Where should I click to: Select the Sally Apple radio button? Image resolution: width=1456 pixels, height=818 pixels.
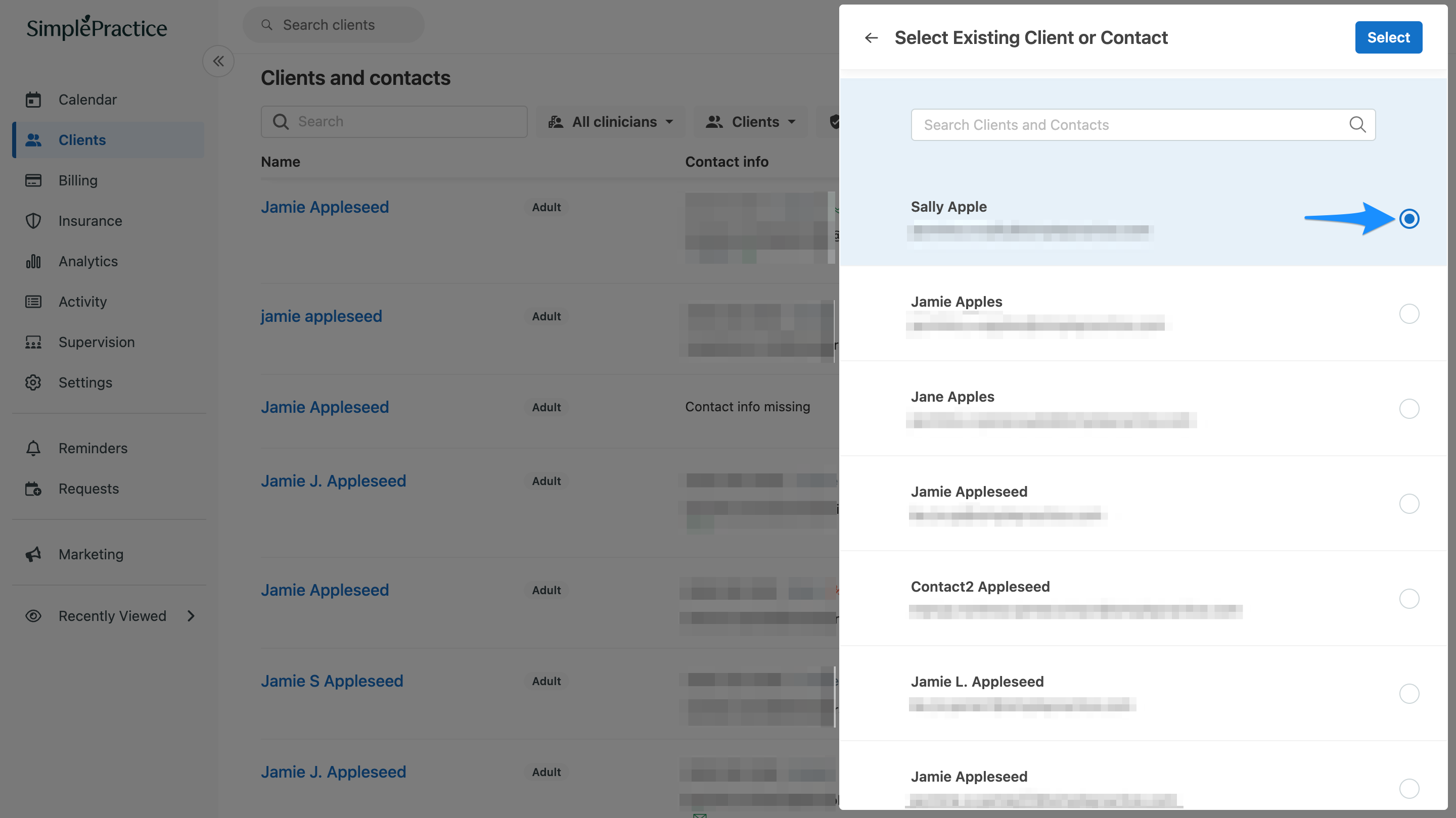1409,219
